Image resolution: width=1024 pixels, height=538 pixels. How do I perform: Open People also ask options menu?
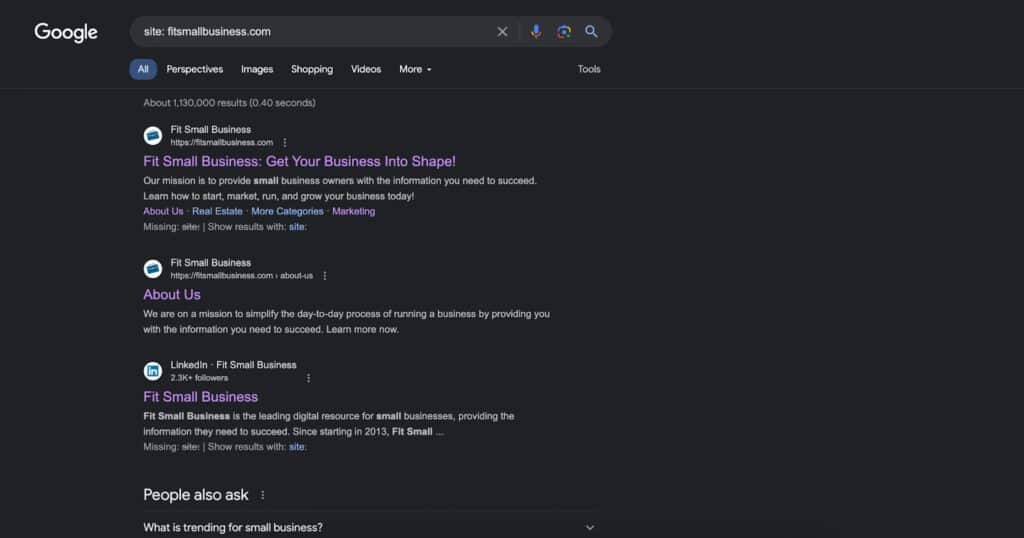coord(263,495)
